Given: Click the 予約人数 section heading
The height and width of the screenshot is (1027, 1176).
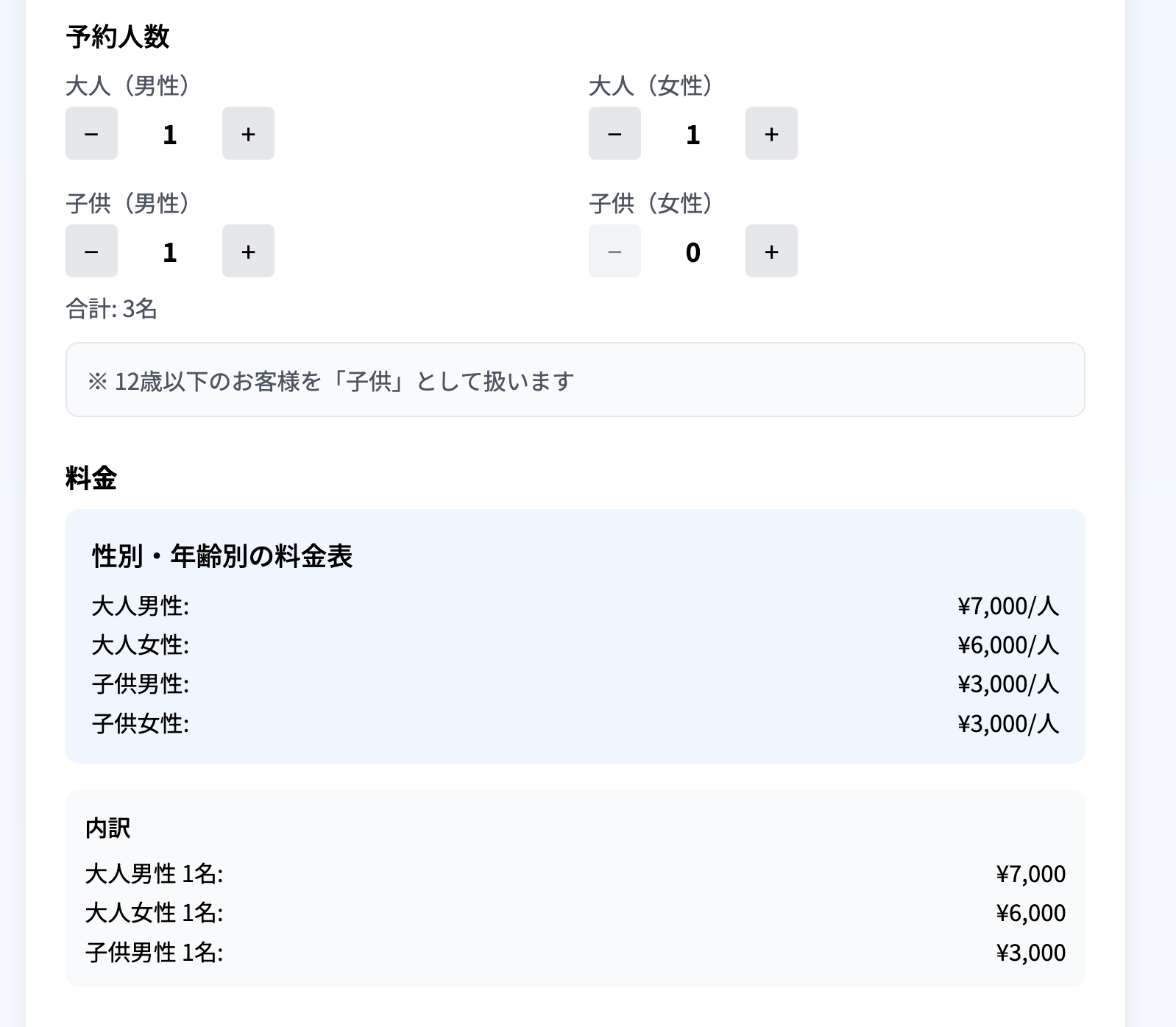Looking at the screenshot, I should [118, 37].
